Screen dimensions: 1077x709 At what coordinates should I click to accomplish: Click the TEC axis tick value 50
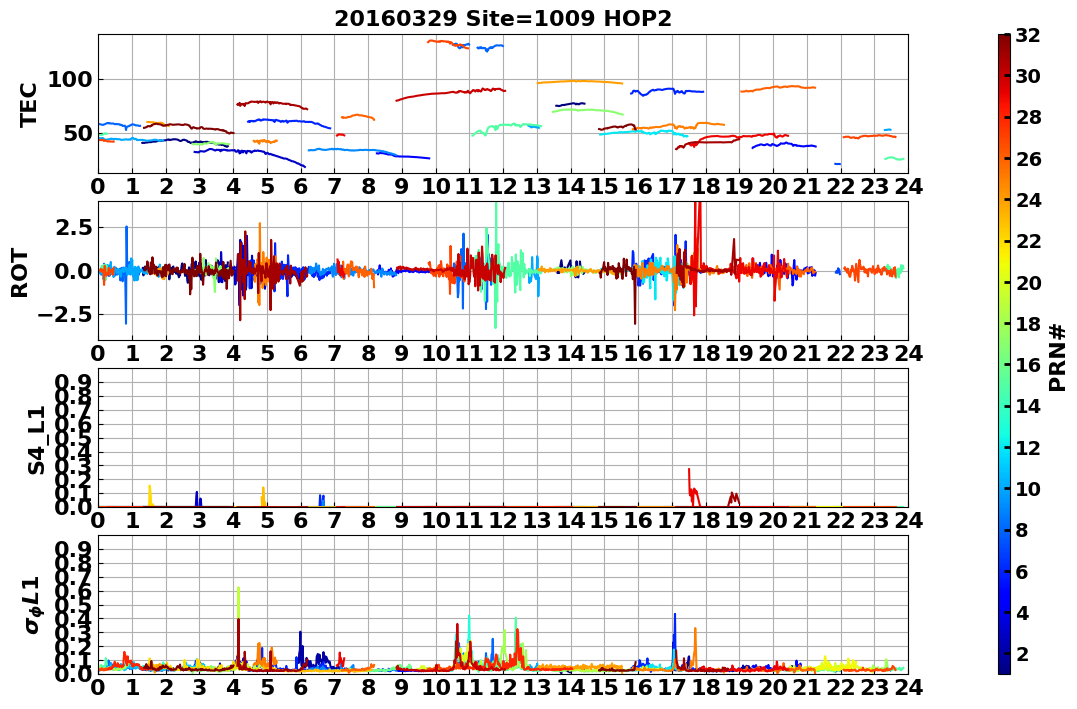(77, 133)
